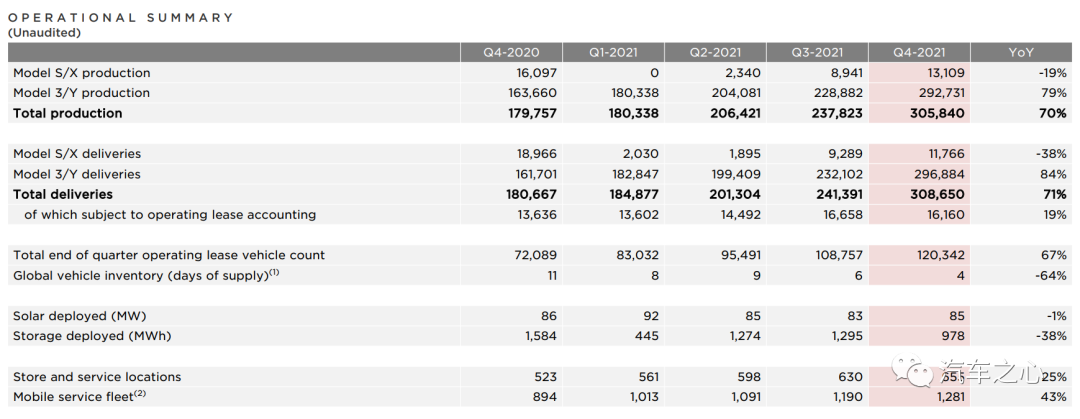Select Total deliveries Q1-2021 value 184,877
Screen dimensions: 1080x419
click(633, 194)
